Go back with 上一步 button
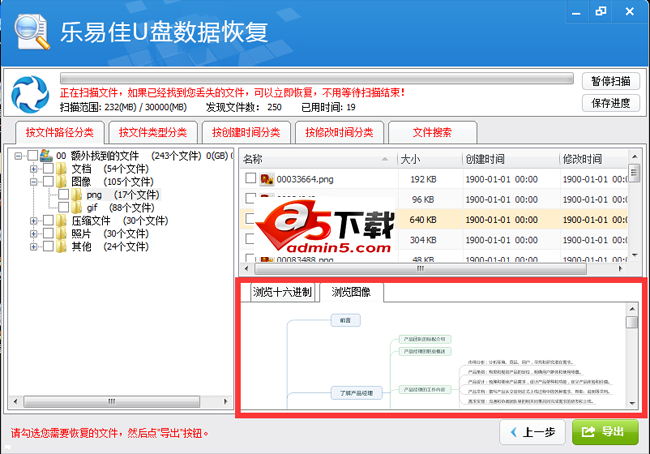Viewport: 650px width, 454px height. tap(533, 432)
